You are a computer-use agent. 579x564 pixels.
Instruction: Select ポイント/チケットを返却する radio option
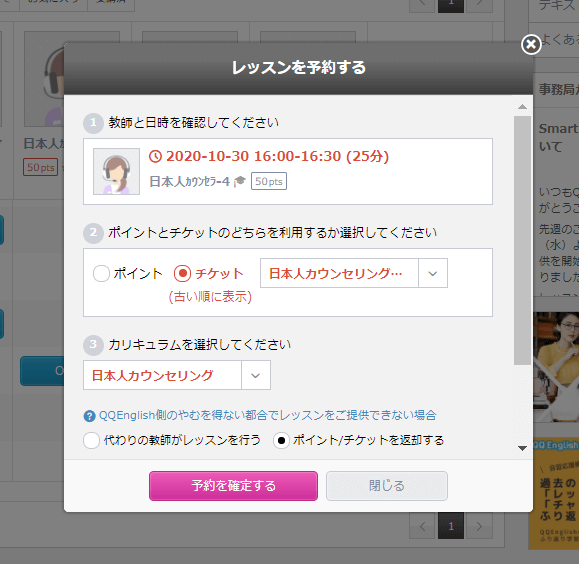click(281, 440)
